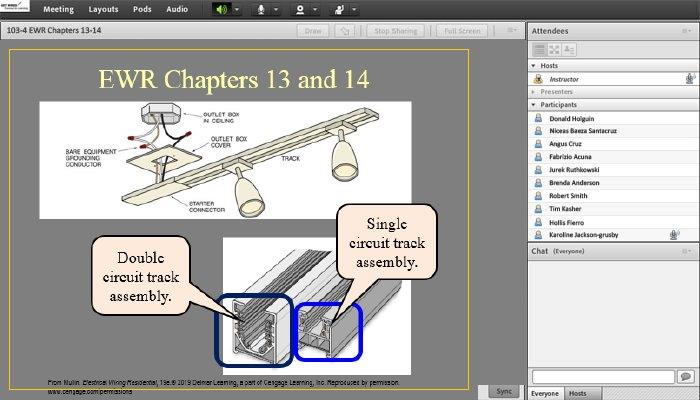Click the track lighting diagram on slide
The height and width of the screenshot is (400, 700).
[x=225, y=160]
